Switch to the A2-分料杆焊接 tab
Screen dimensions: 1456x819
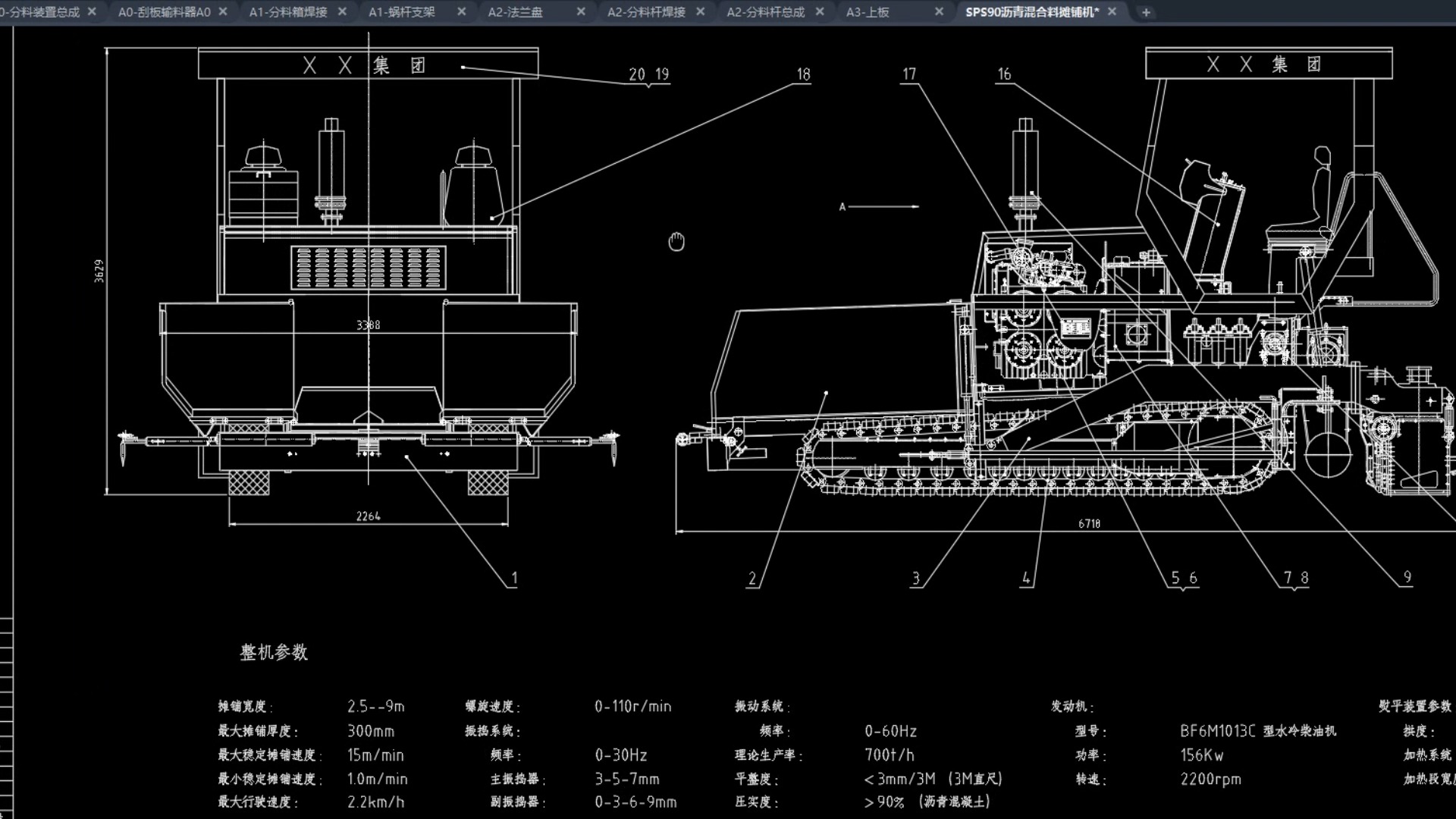point(646,12)
